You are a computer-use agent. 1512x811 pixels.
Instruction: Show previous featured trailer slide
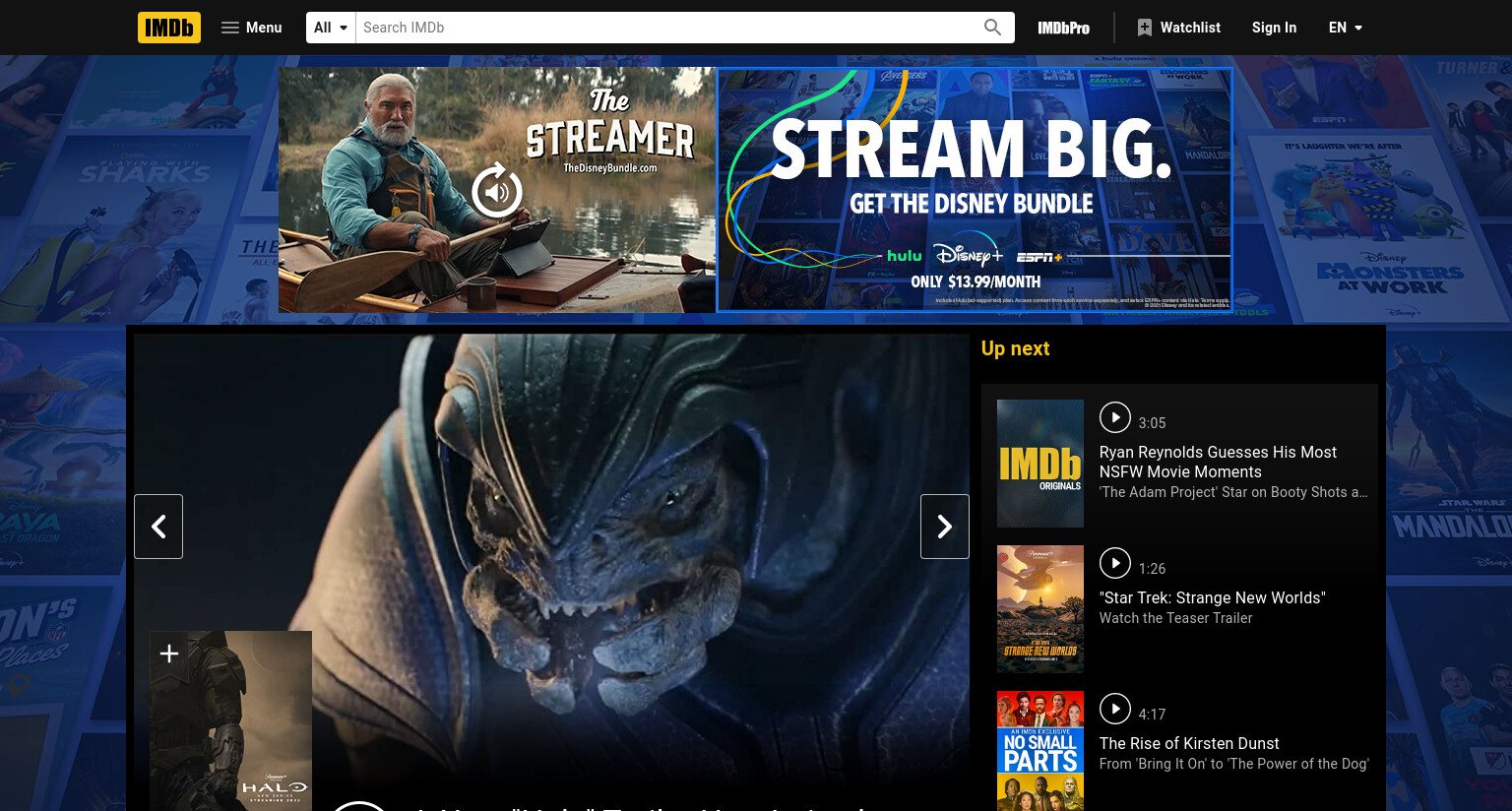(158, 527)
